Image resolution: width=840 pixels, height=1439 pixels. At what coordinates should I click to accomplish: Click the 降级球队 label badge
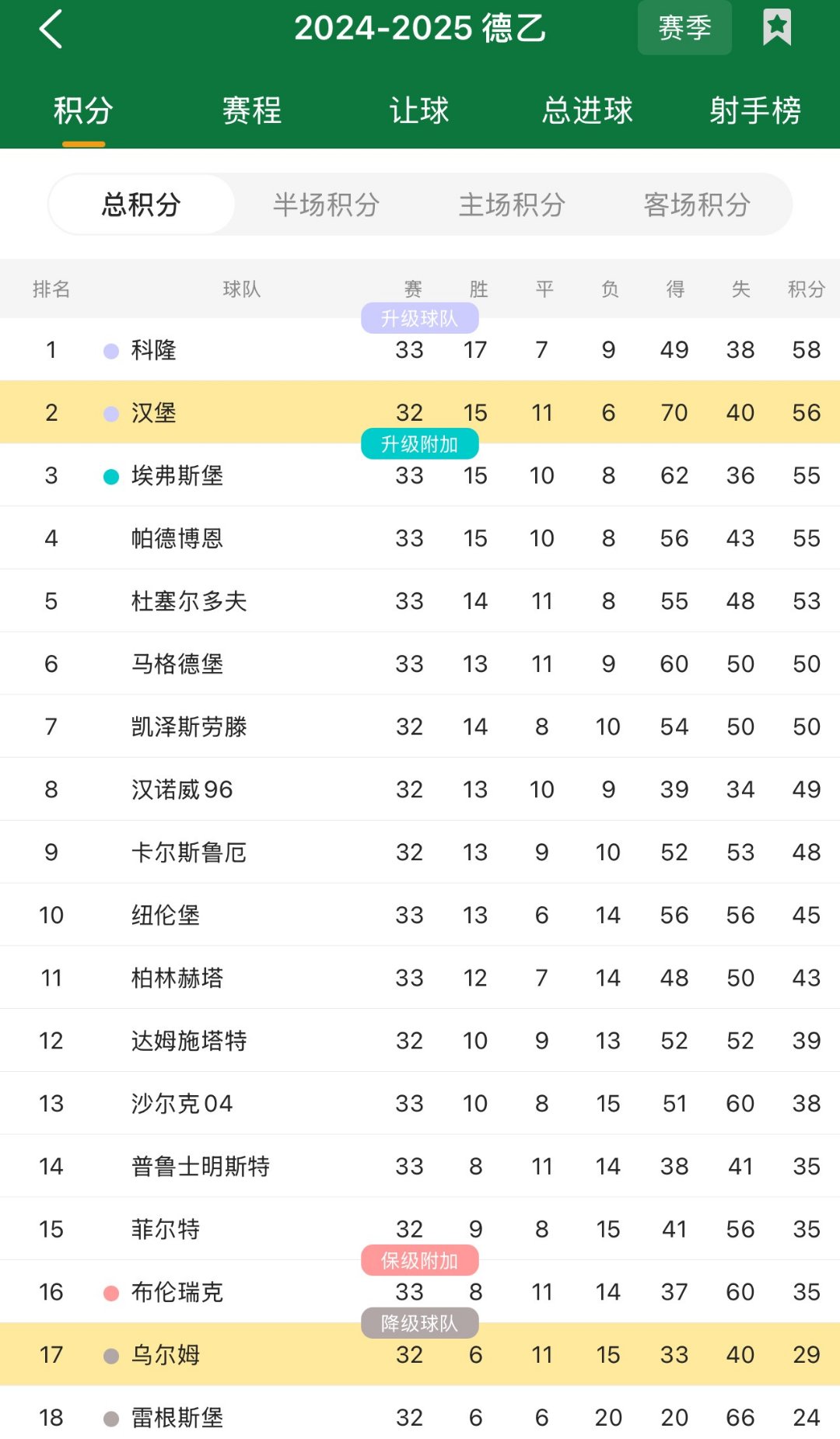420,1323
